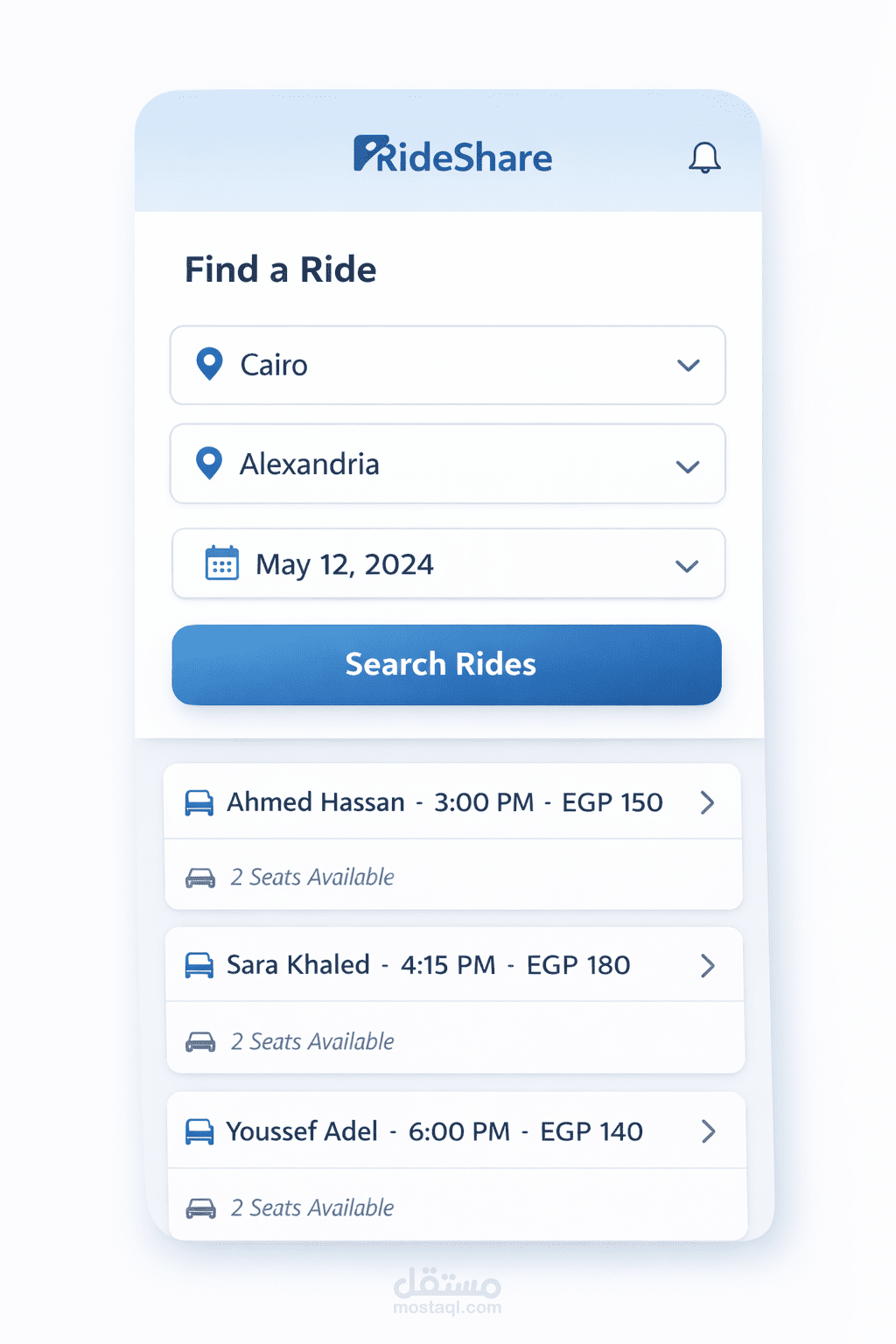Open Ahmed Hassan's ride details via chevron
The height and width of the screenshot is (1344, 896).
point(709,802)
